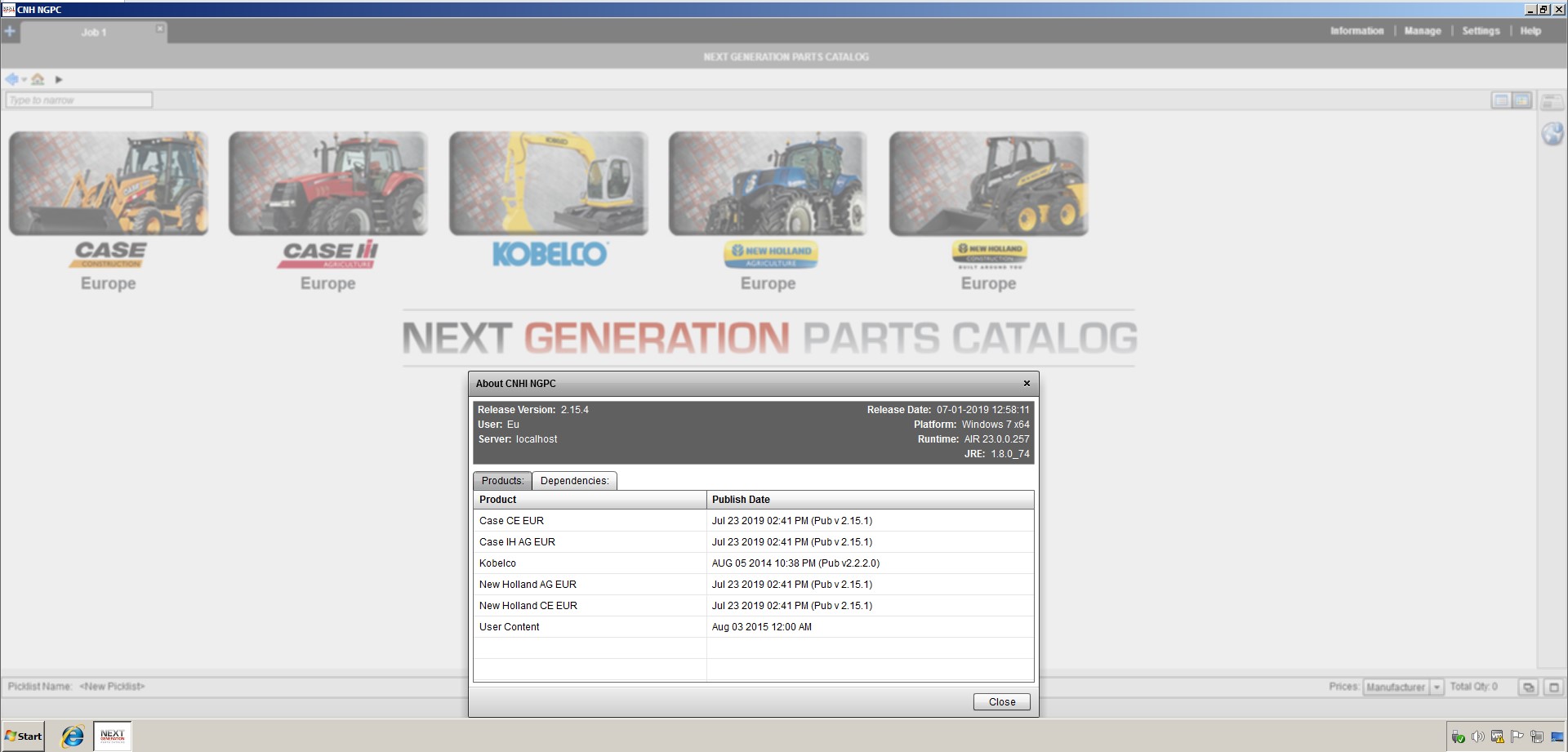Open the Action Center flag icon
Image resolution: width=1568 pixels, height=752 pixels.
1517,737
